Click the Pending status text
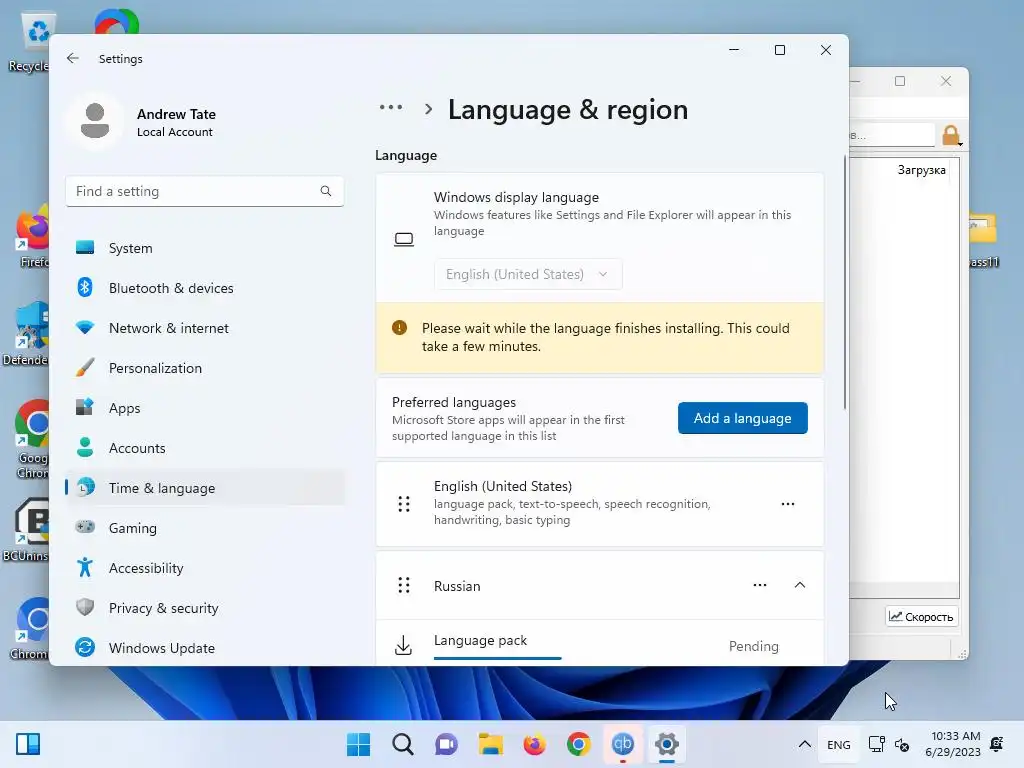Screen dimensions: 1024x768 (x=754, y=646)
